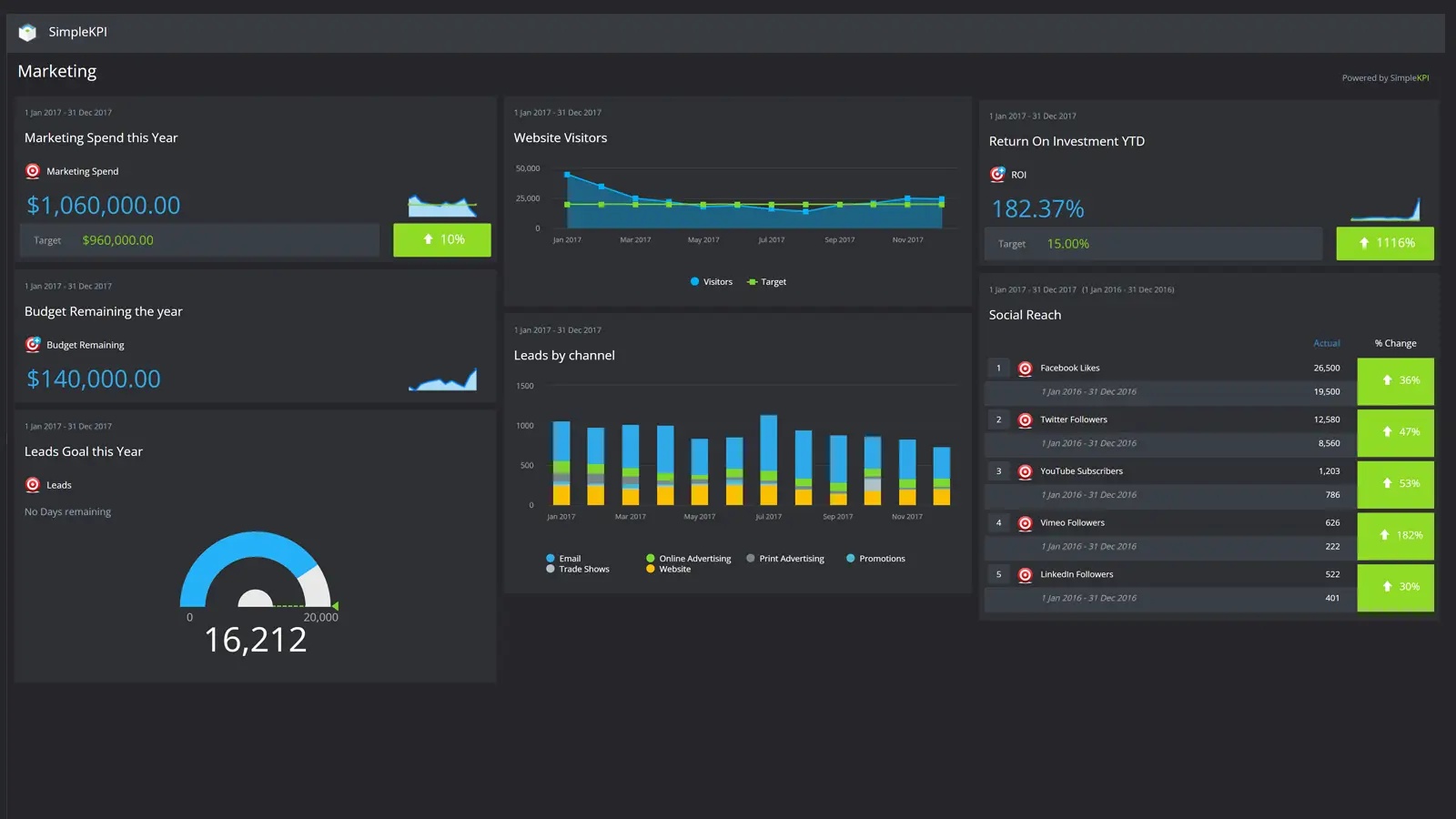Toggle the Target series in legend

point(767,282)
